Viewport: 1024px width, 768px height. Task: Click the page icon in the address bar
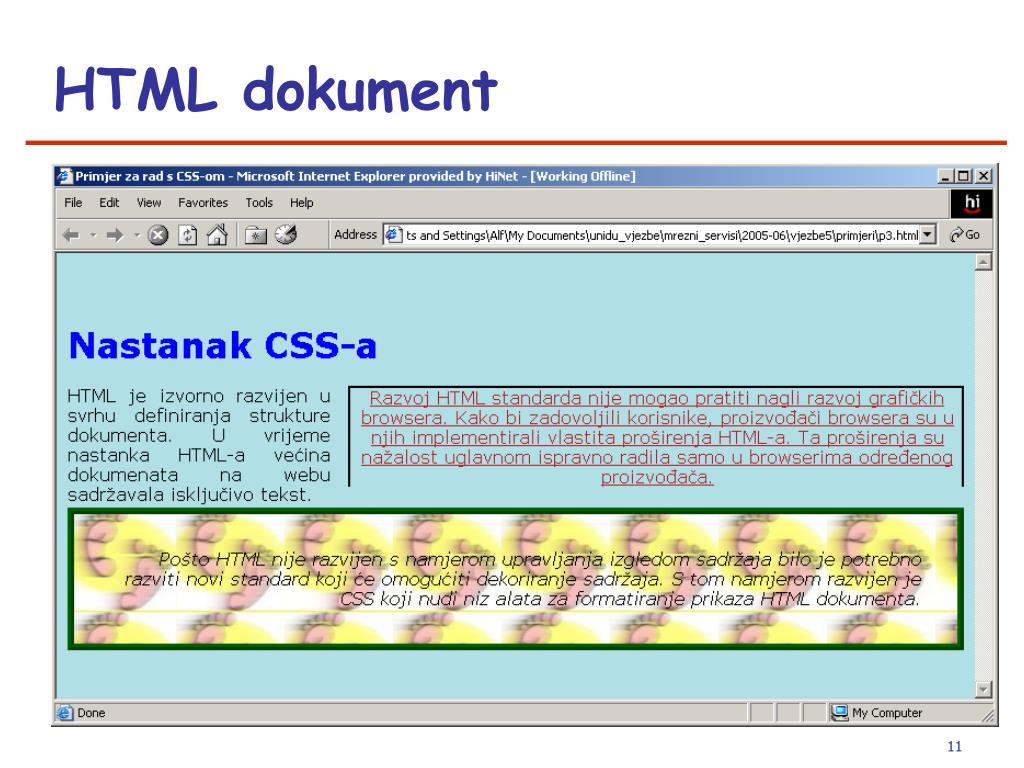tap(393, 234)
